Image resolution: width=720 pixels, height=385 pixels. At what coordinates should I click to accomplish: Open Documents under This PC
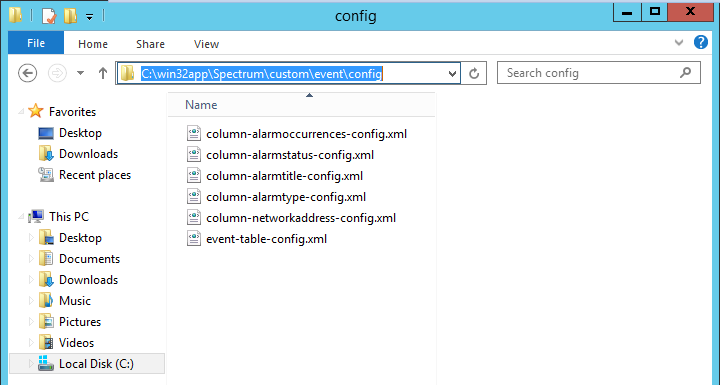point(89,259)
